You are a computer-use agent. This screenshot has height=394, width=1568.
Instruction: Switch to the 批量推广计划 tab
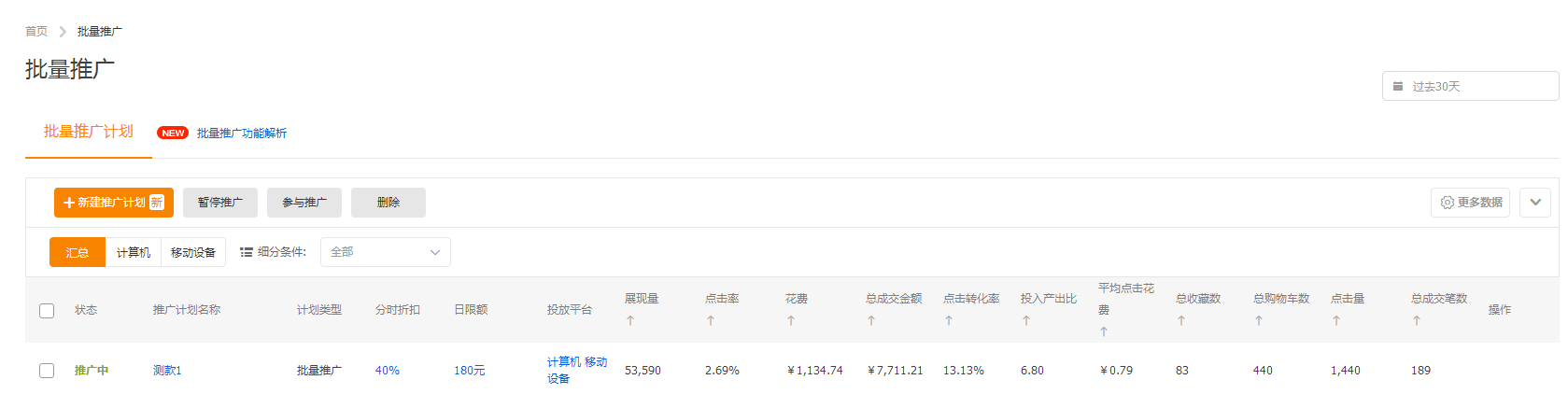89,132
